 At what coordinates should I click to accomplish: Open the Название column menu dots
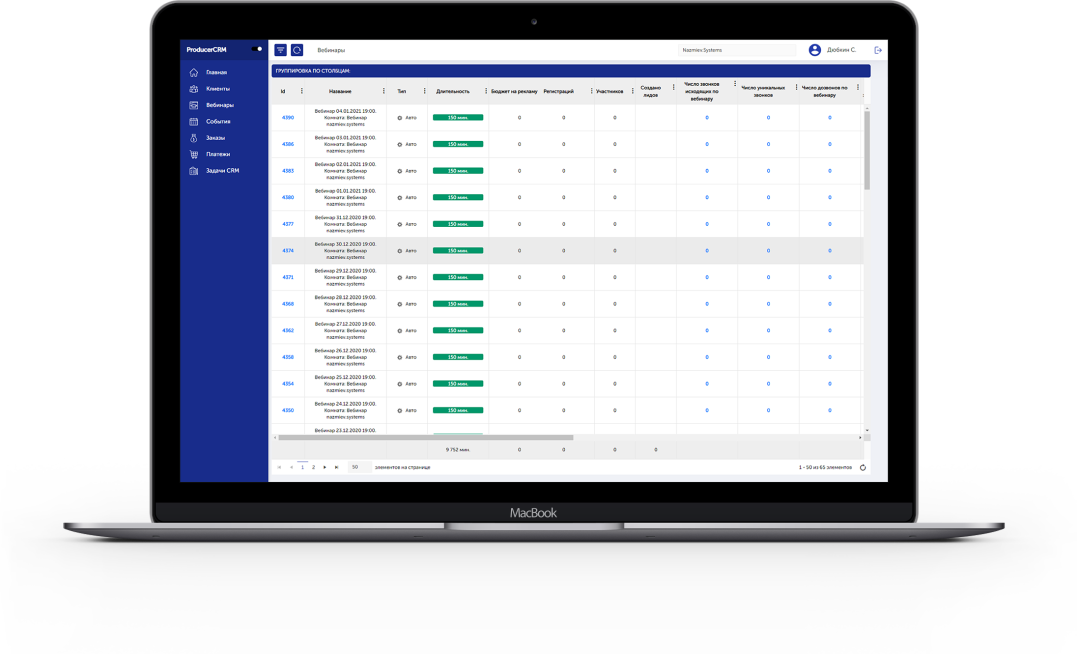point(383,91)
